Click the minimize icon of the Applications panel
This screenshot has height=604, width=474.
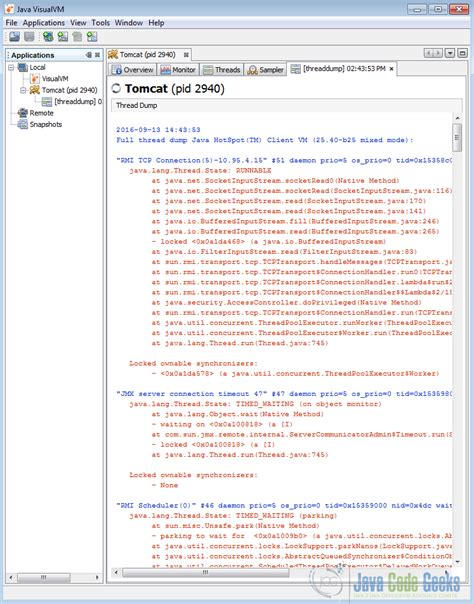tap(89, 55)
